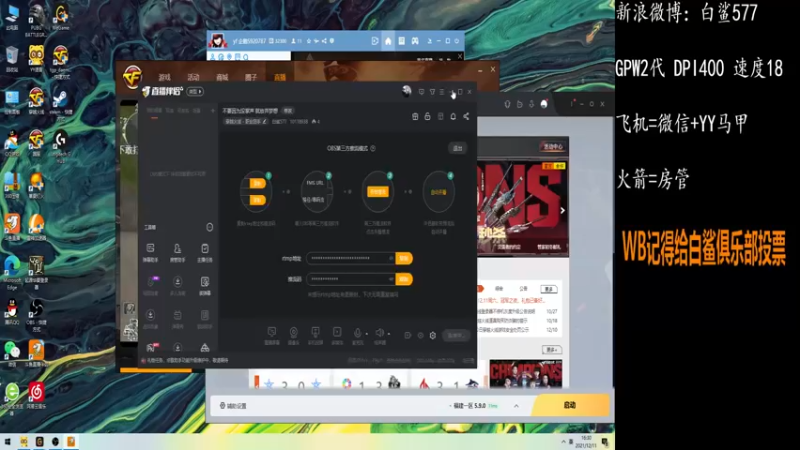Add screen capture source in bottom toolbar
The width and height of the screenshot is (800, 450).
tap(271, 335)
